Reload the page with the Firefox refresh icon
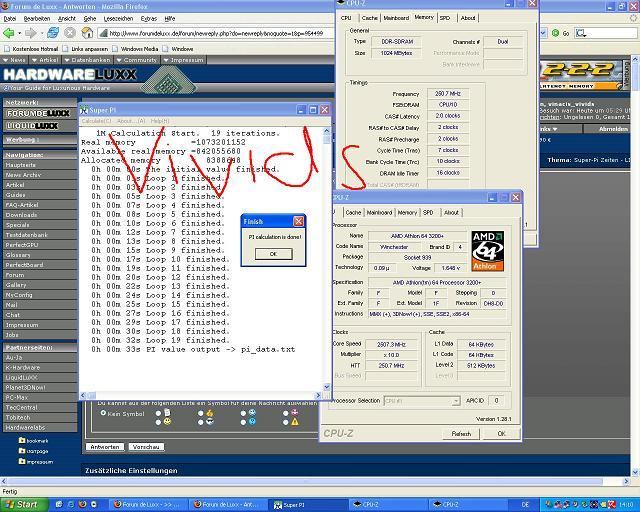 53,33
